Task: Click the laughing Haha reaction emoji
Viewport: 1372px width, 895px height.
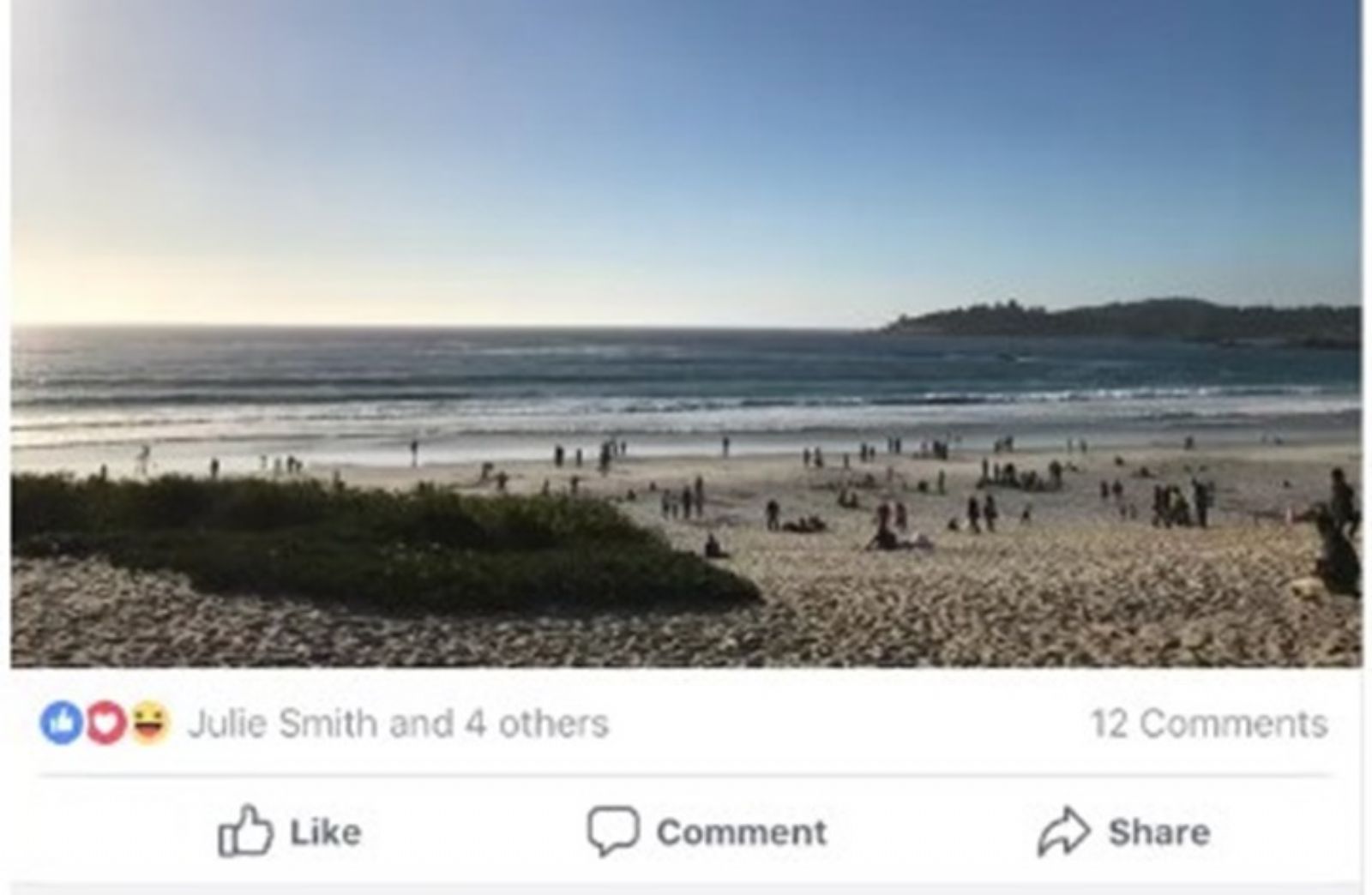Action: (x=150, y=723)
